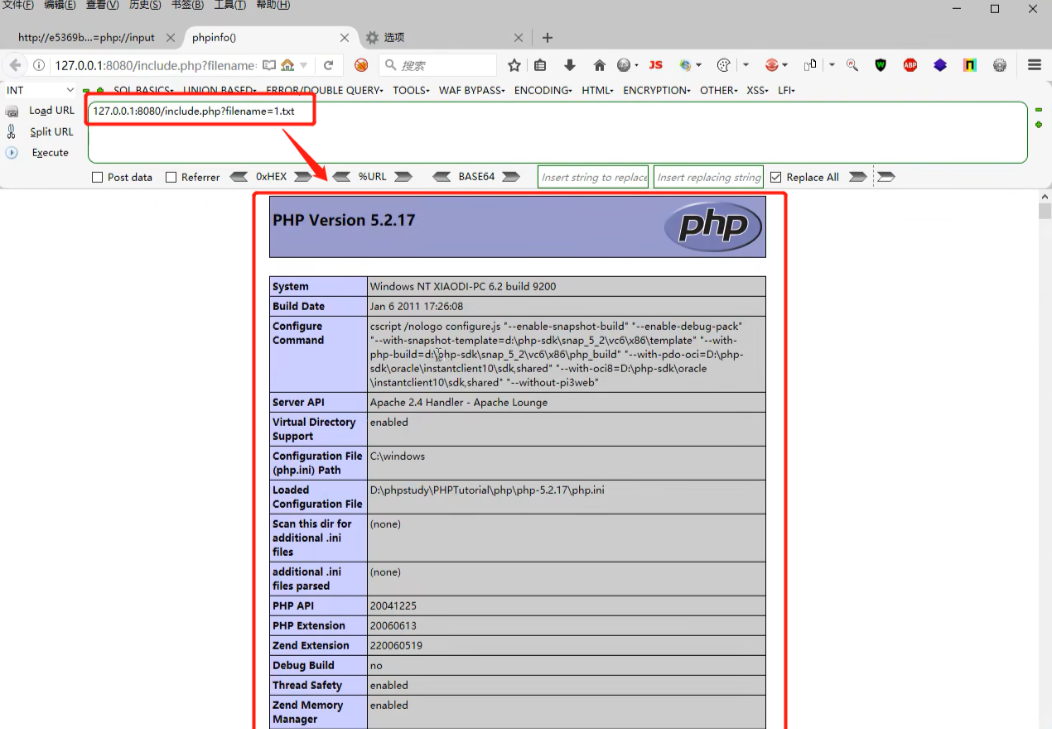This screenshot has width=1052, height=729.
Task: Open the Firefox hamburger menu
Action: tap(1035, 65)
